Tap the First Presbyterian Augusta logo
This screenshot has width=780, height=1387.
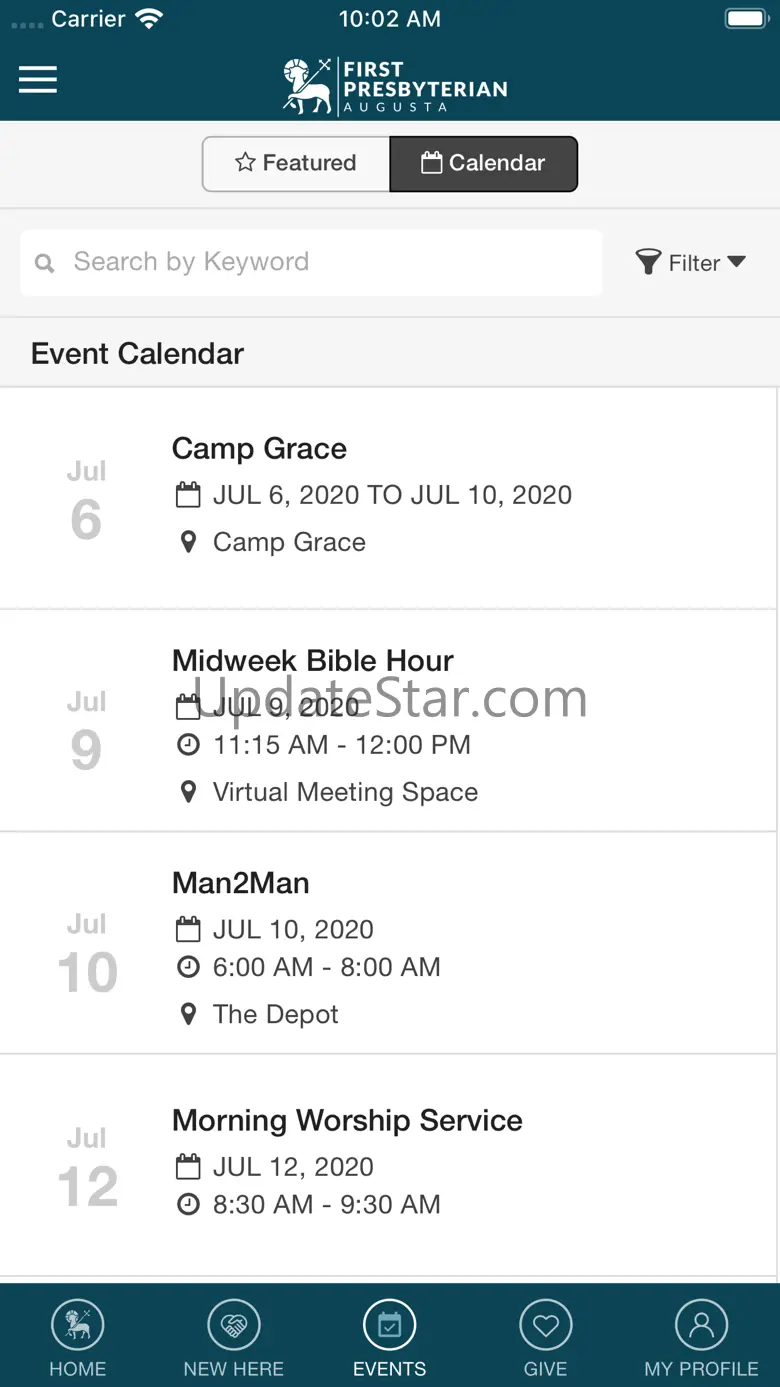pyautogui.click(x=395, y=86)
